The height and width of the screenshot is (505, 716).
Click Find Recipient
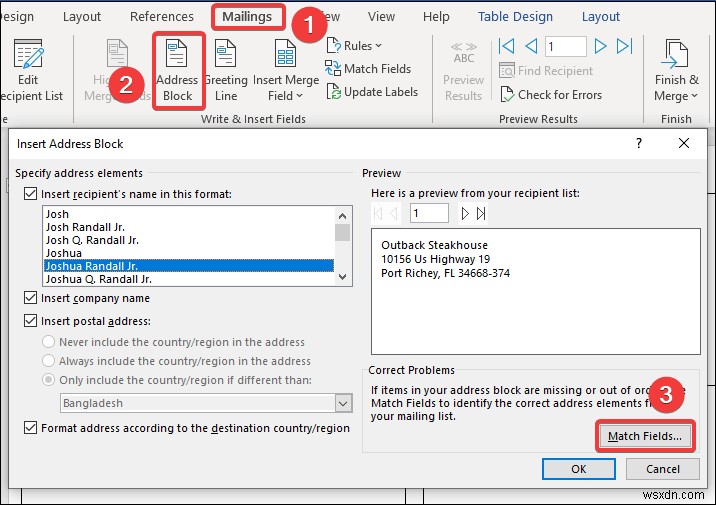click(x=546, y=71)
